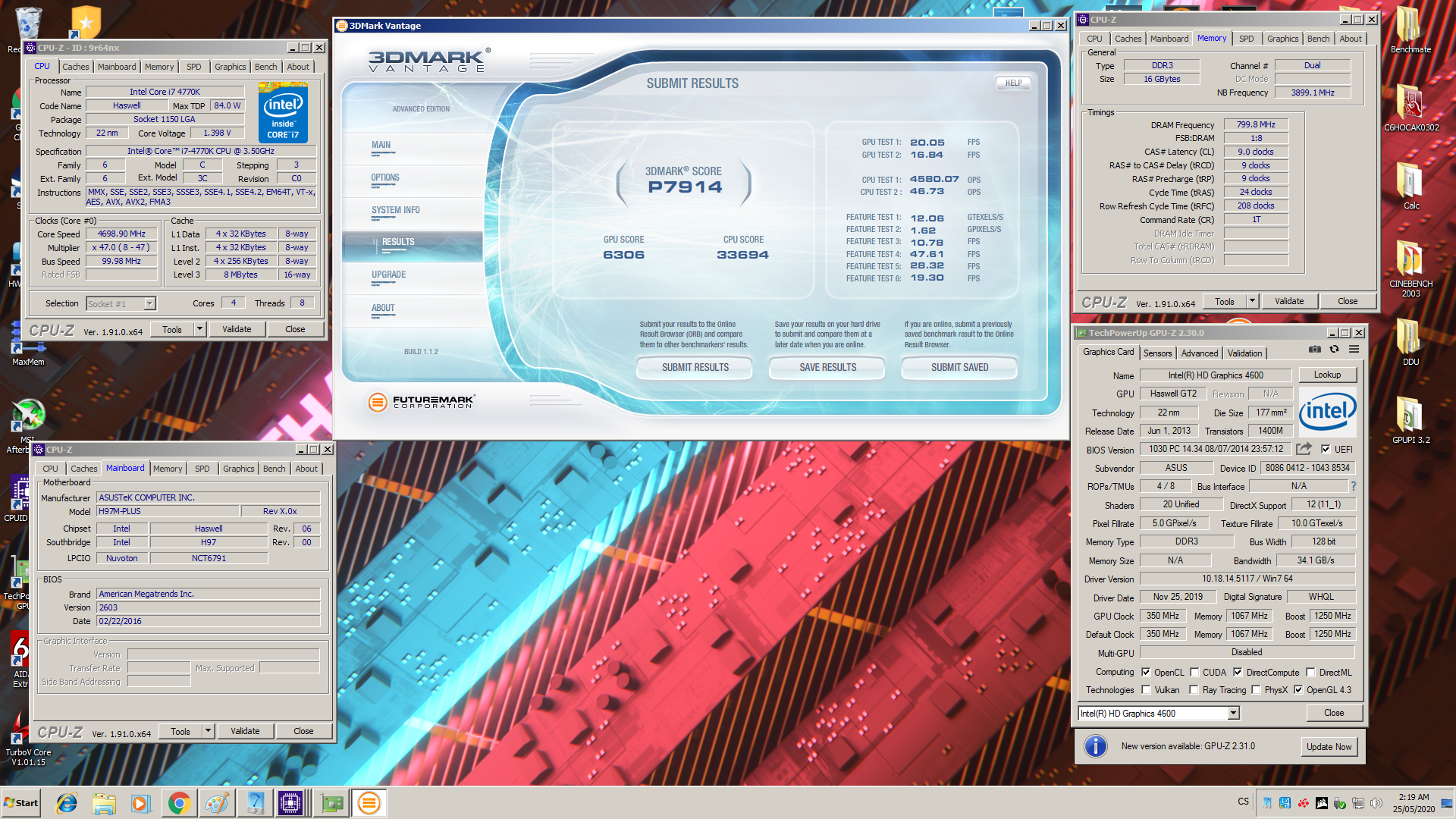Open the Sensors tab in GPU-Z
Viewport: 1456px width, 819px height.
pyautogui.click(x=1157, y=353)
